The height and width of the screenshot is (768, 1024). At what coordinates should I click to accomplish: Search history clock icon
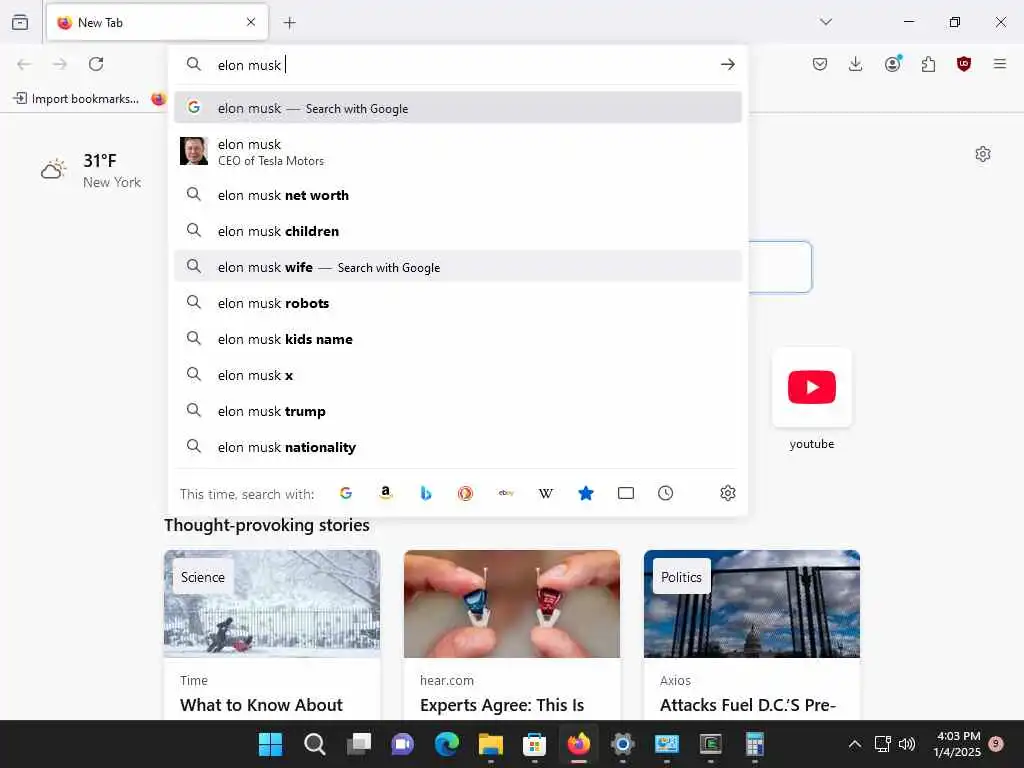pyautogui.click(x=665, y=493)
